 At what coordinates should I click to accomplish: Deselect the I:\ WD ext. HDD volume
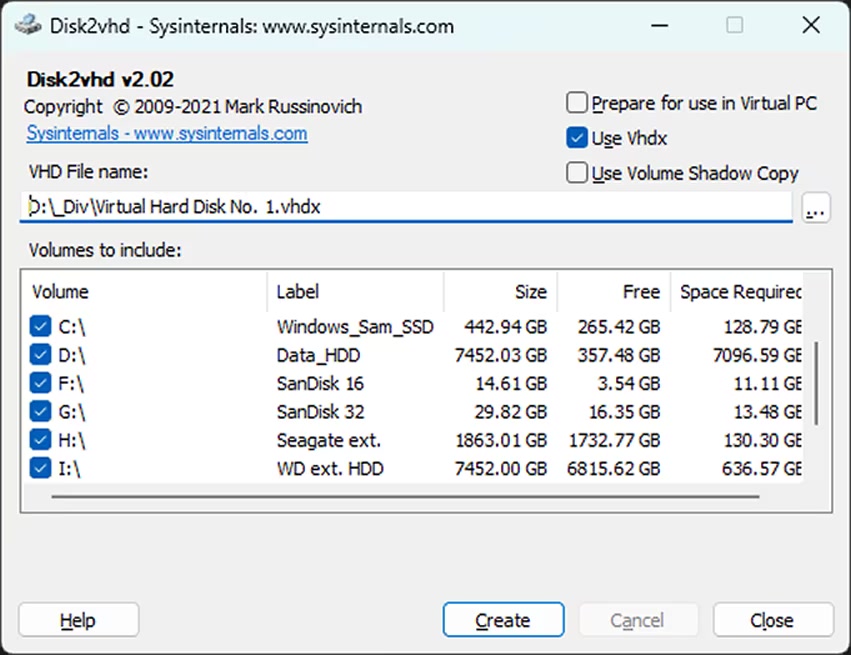40,468
